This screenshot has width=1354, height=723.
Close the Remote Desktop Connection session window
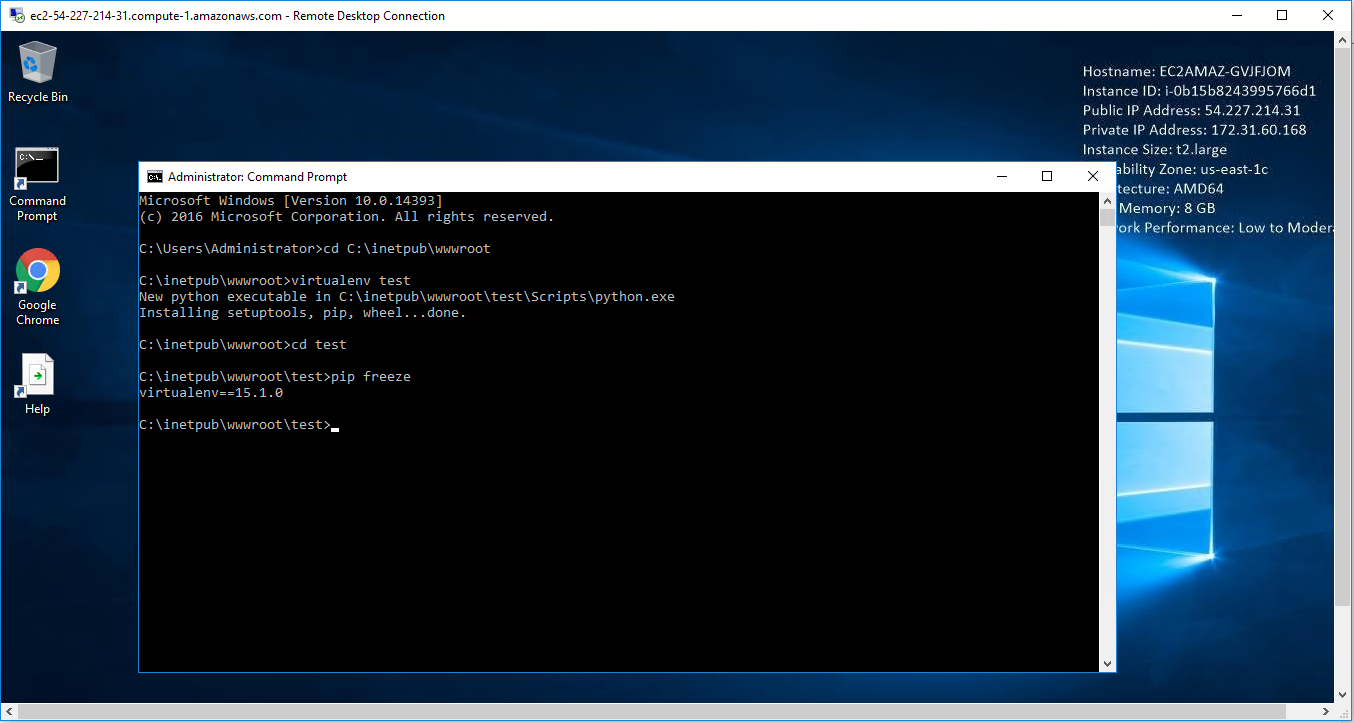[x=1329, y=15]
